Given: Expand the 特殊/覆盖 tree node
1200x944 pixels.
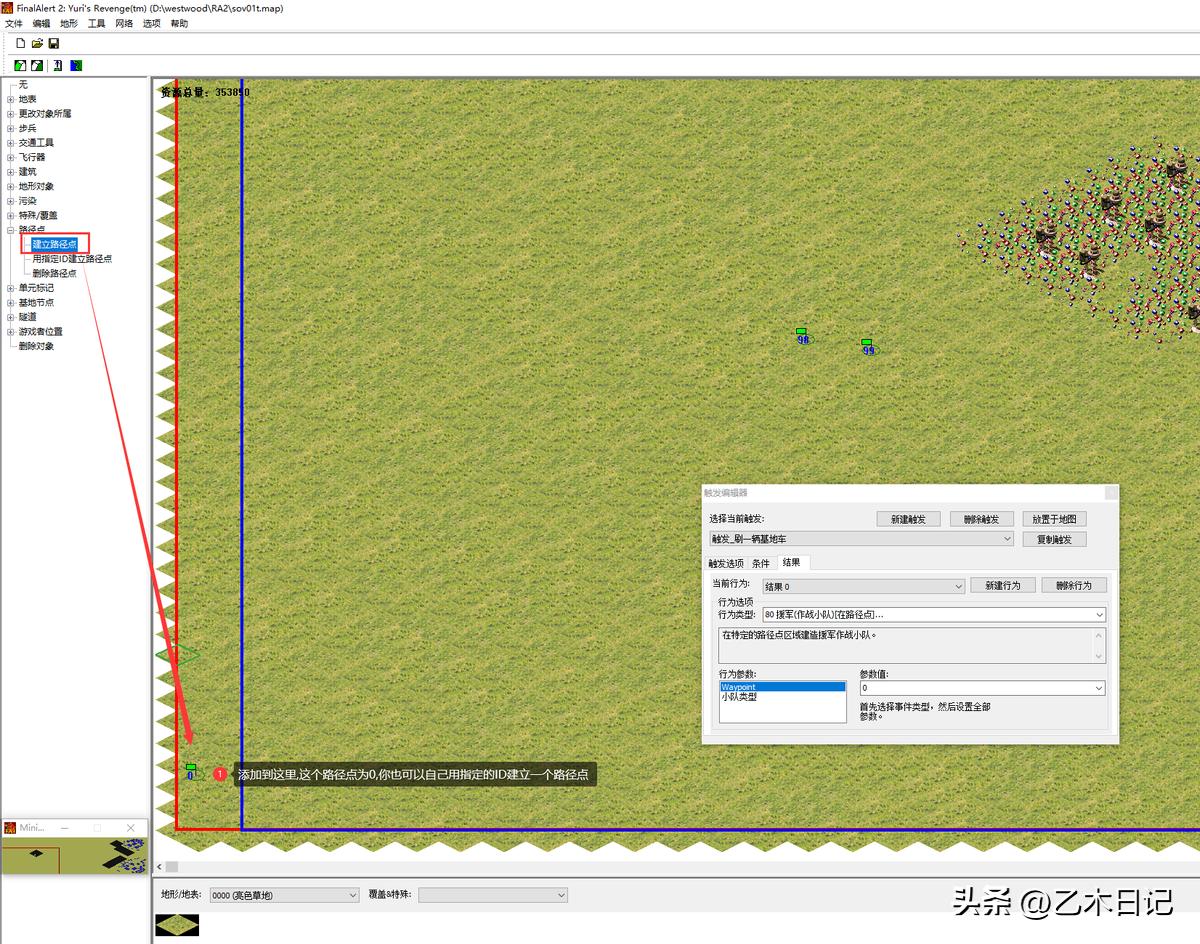Looking at the screenshot, I should [x=11, y=215].
